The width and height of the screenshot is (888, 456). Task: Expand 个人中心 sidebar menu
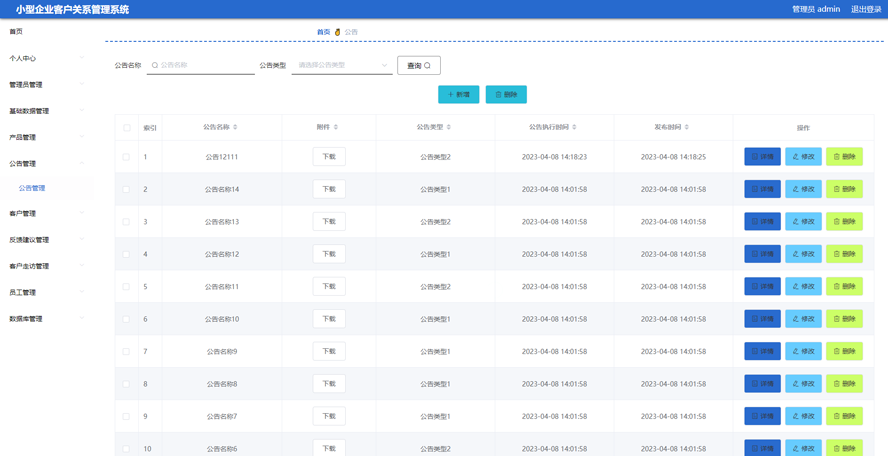(x=46, y=58)
